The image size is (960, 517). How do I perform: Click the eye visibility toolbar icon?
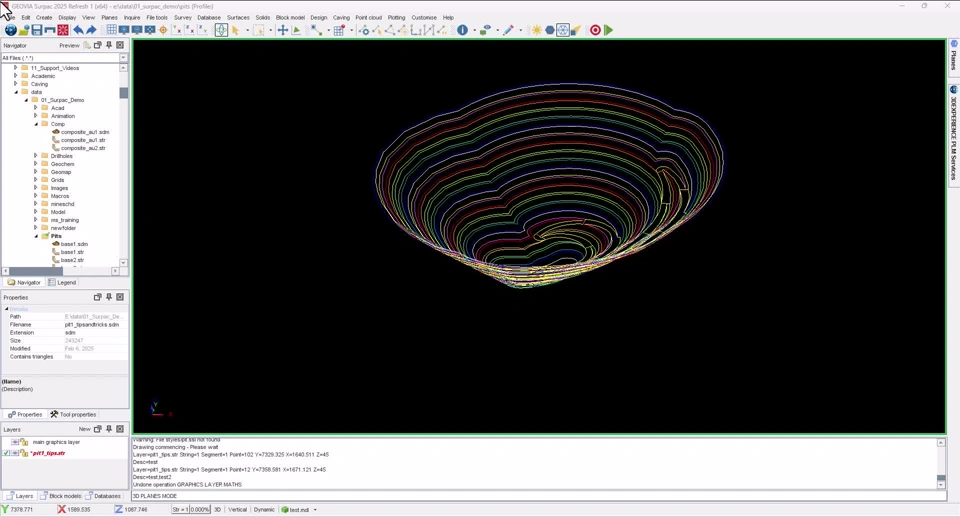(485, 30)
